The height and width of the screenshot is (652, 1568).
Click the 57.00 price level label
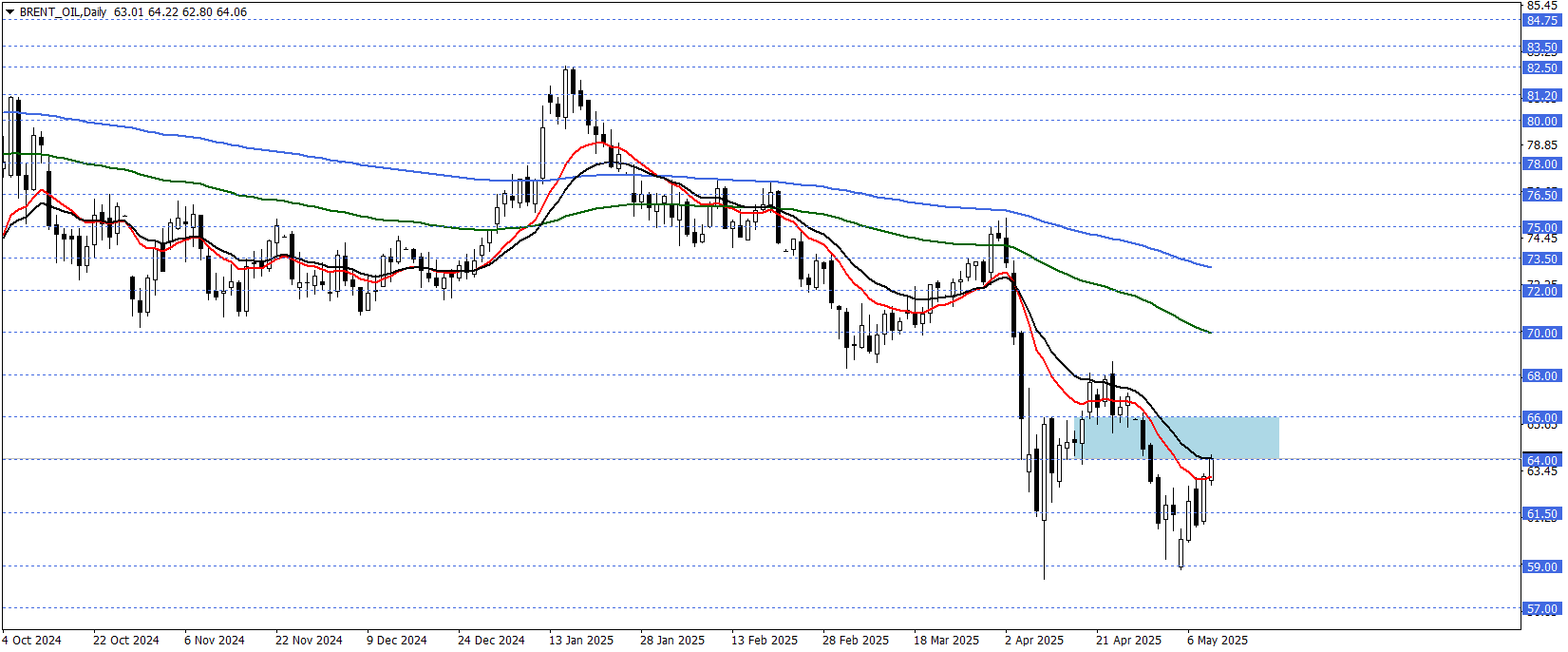pos(1541,609)
